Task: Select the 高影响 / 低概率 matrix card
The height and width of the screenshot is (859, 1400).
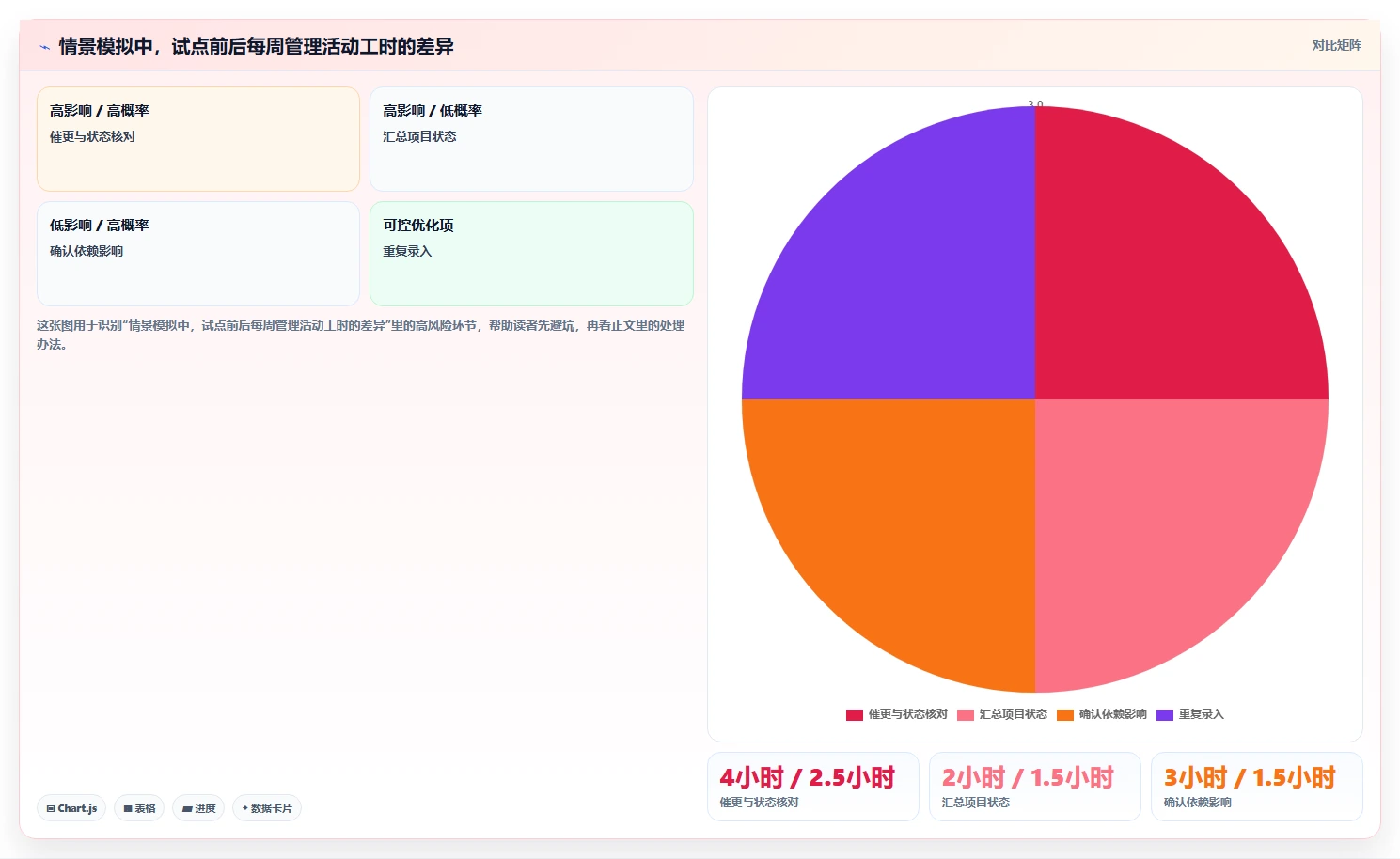Action: (x=531, y=139)
